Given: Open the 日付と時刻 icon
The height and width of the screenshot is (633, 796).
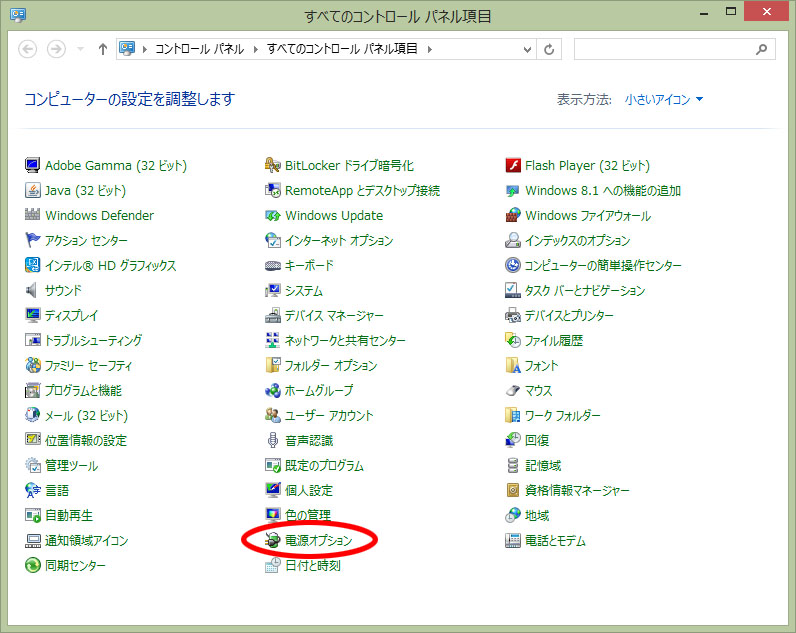Looking at the screenshot, I should click(x=273, y=565).
